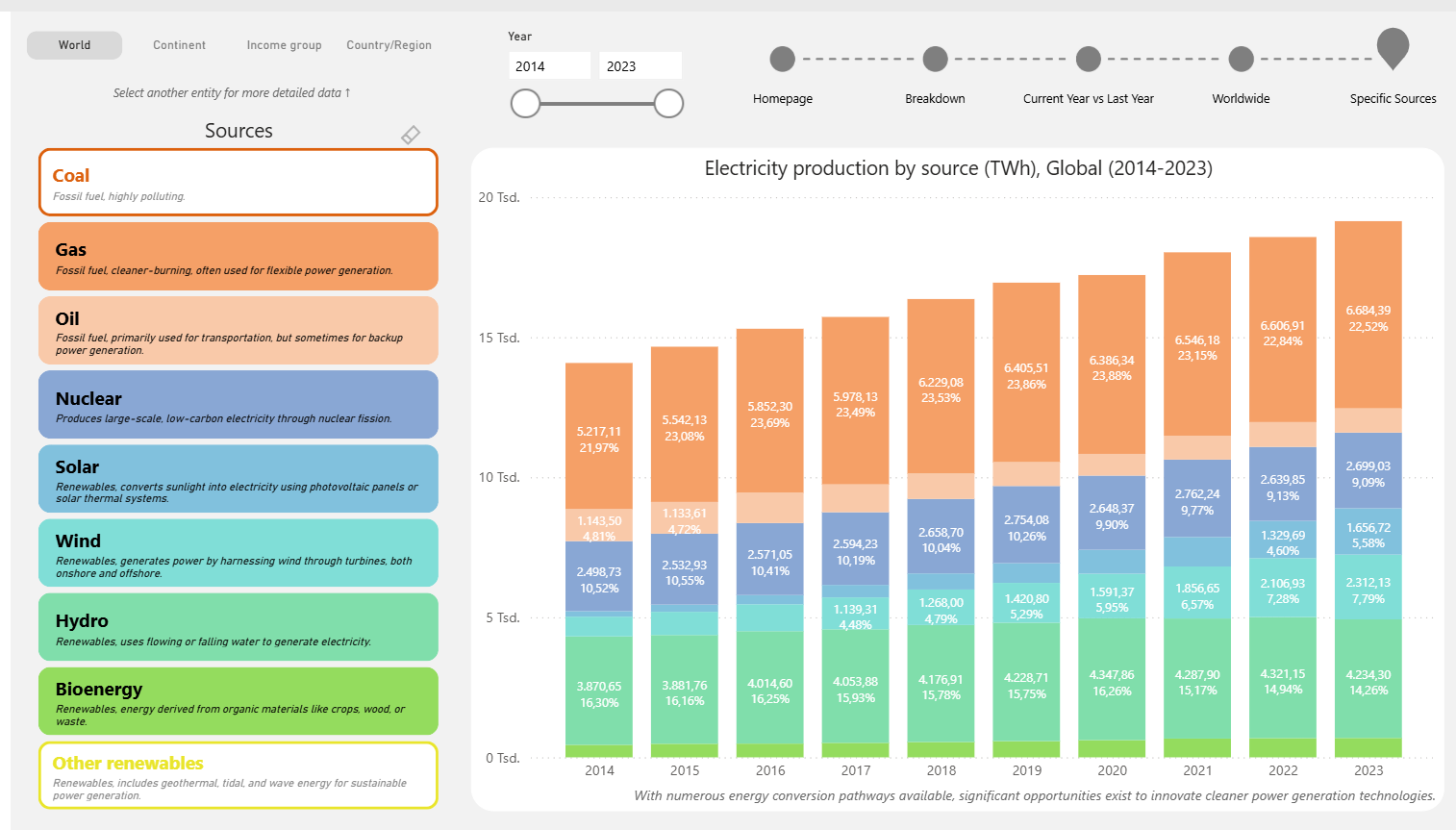This screenshot has height=830, width=1456.
Task: Click the Homepage navigation circle
Action: pyautogui.click(x=783, y=60)
